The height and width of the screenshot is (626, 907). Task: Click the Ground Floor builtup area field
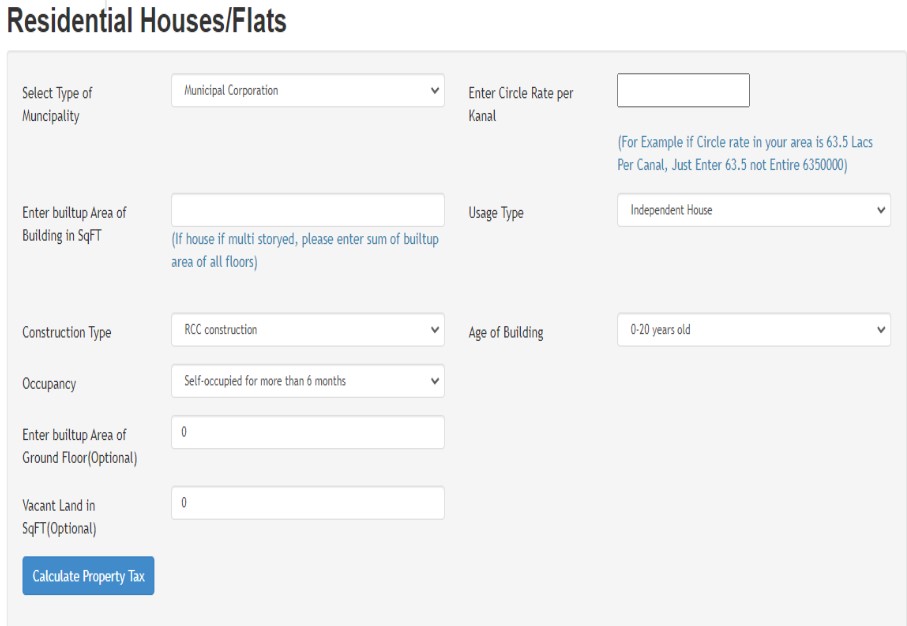pyautogui.click(x=307, y=432)
